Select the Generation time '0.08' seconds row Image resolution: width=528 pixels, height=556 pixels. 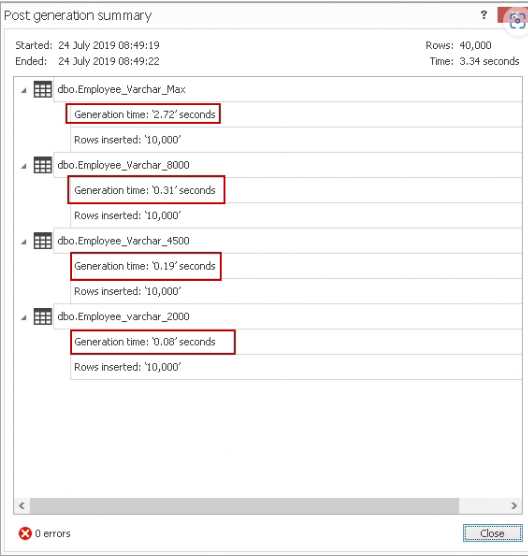[x=296, y=342]
